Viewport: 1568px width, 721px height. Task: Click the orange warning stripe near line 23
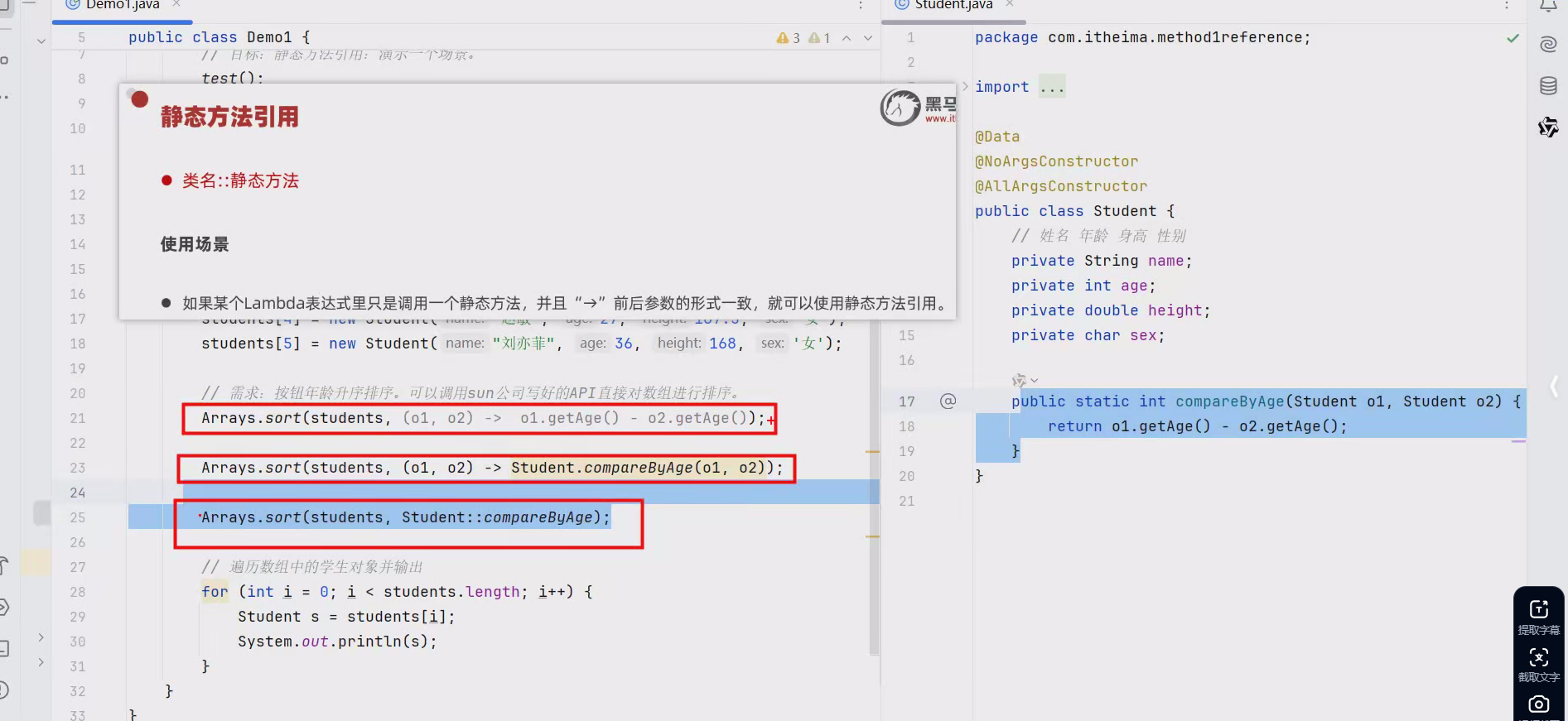(x=872, y=452)
